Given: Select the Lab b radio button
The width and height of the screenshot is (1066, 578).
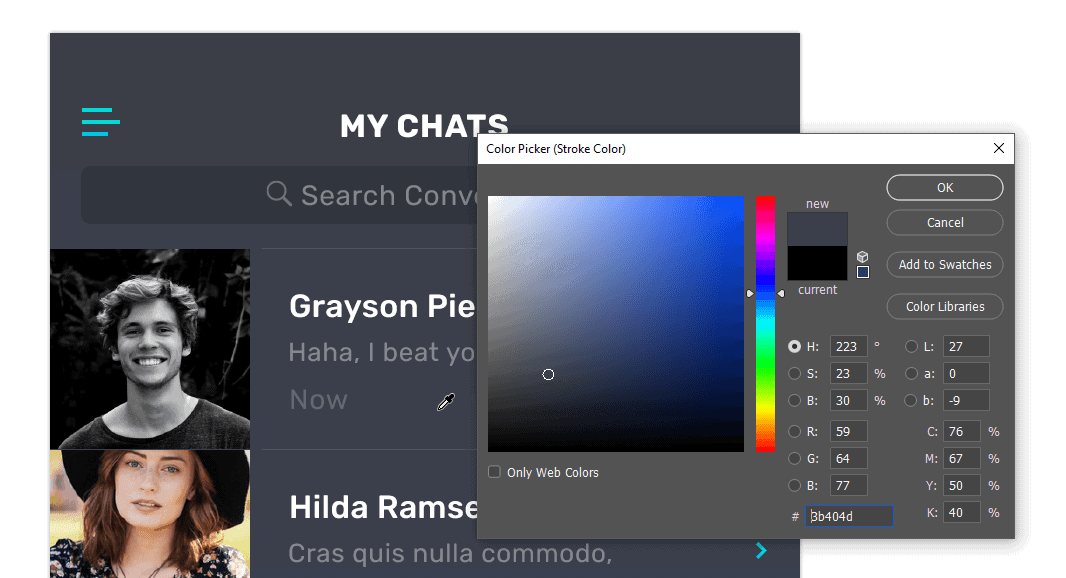Looking at the screenshot, I should [x=911, y=401].
